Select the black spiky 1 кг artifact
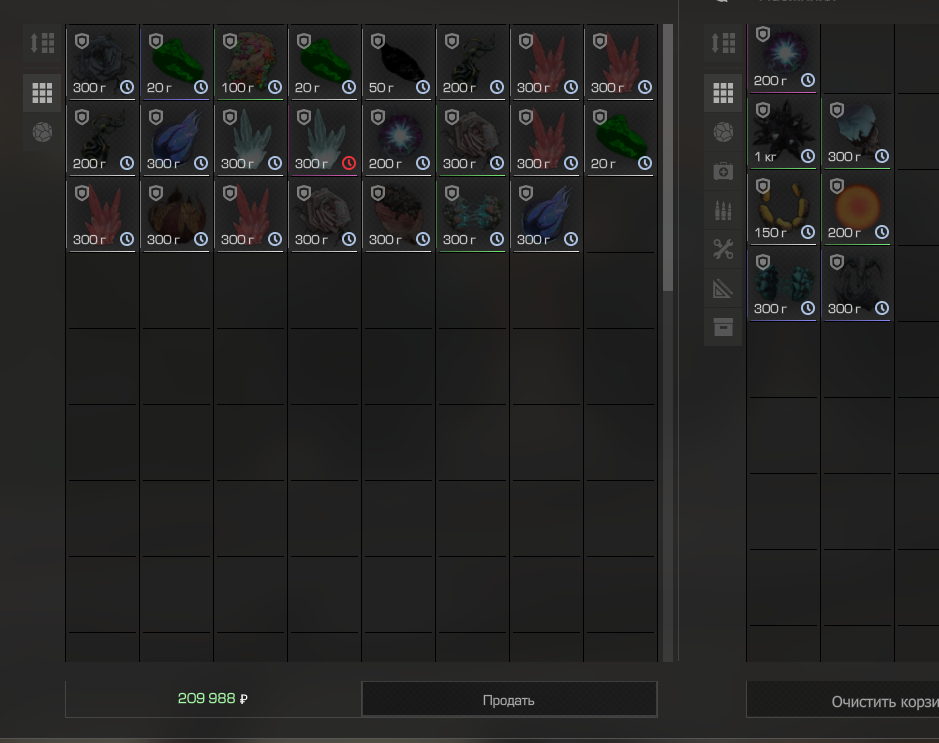 [783, 132]
